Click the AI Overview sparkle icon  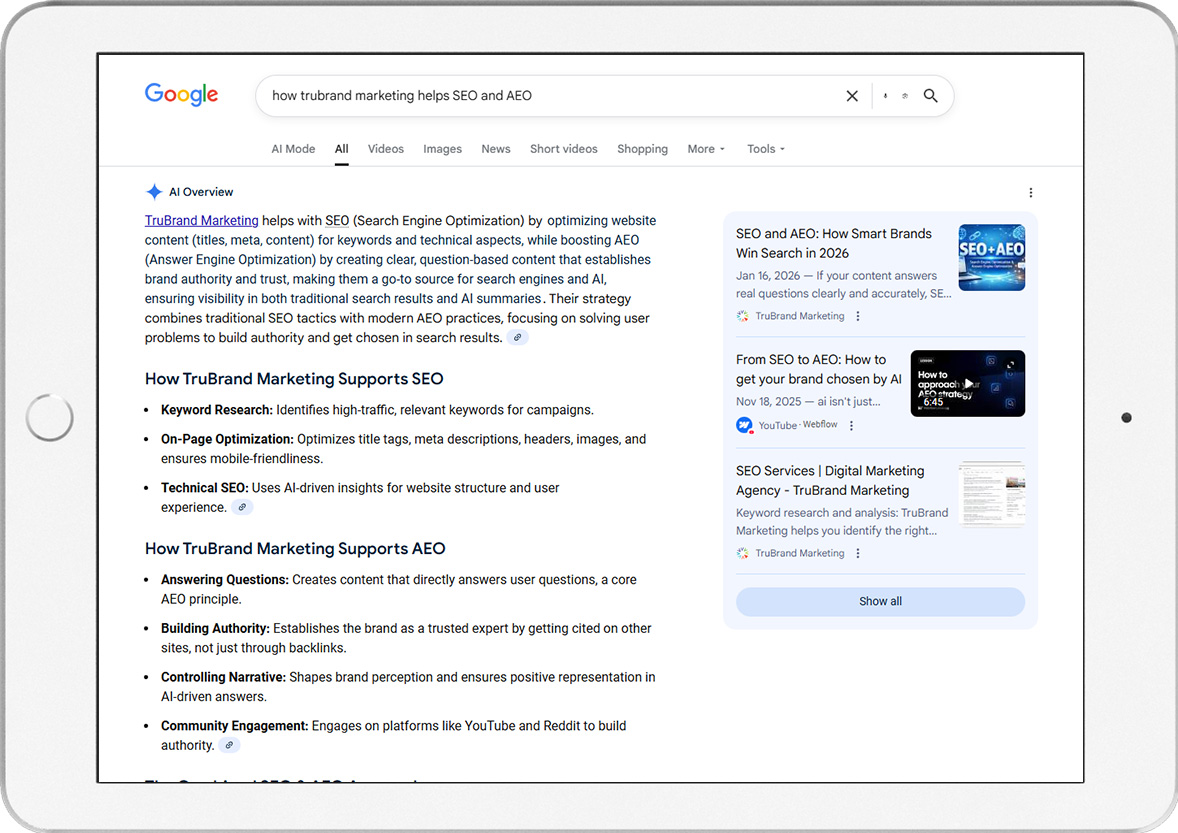click(154, 191)
